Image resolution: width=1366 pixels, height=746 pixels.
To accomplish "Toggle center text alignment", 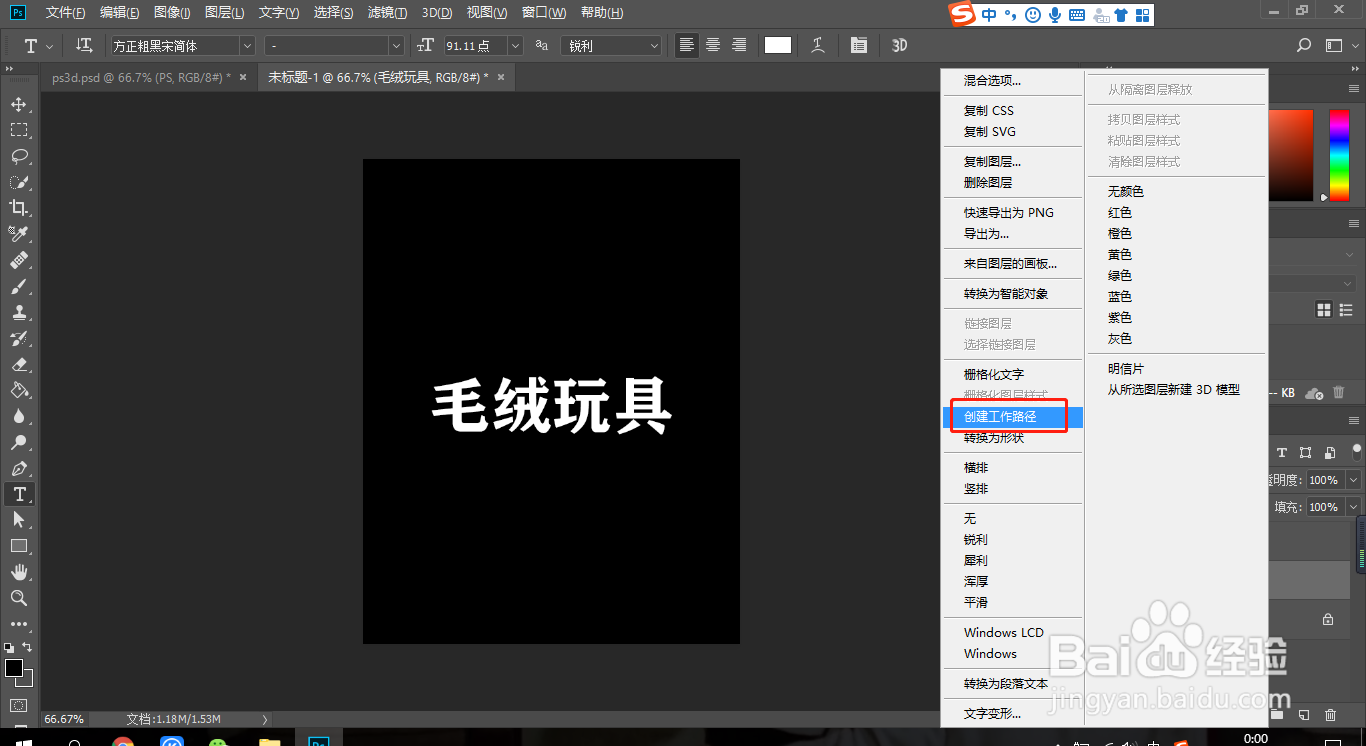I will [712, 45].
